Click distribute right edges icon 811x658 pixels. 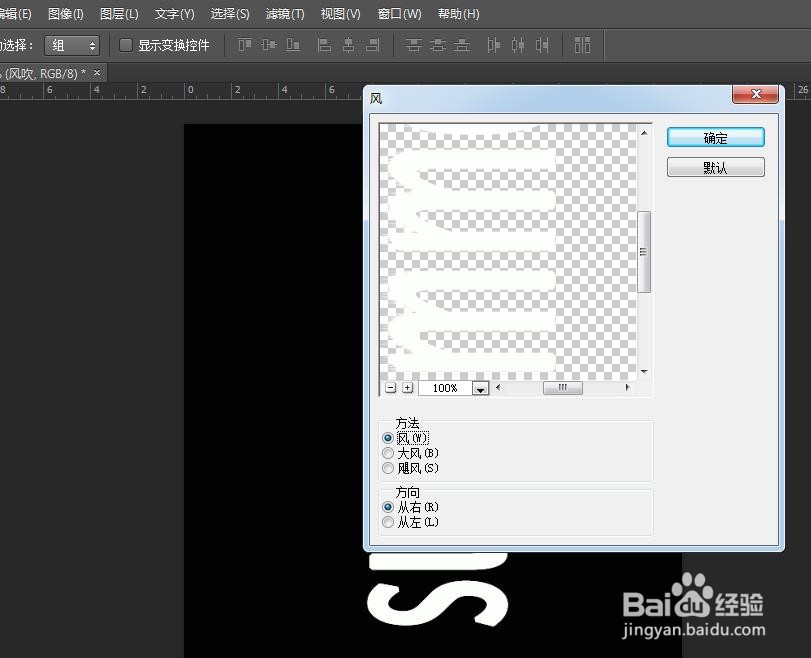tap(542, 45)
